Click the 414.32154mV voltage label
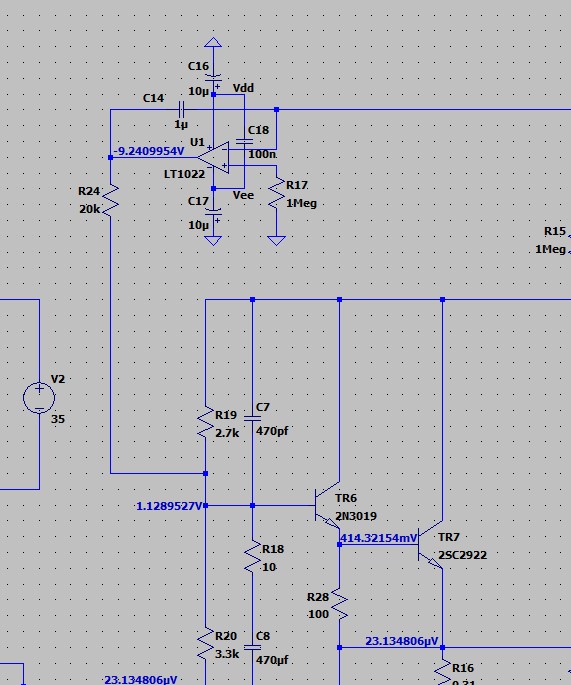Screen dimensions: 571x685 point(378,538)
